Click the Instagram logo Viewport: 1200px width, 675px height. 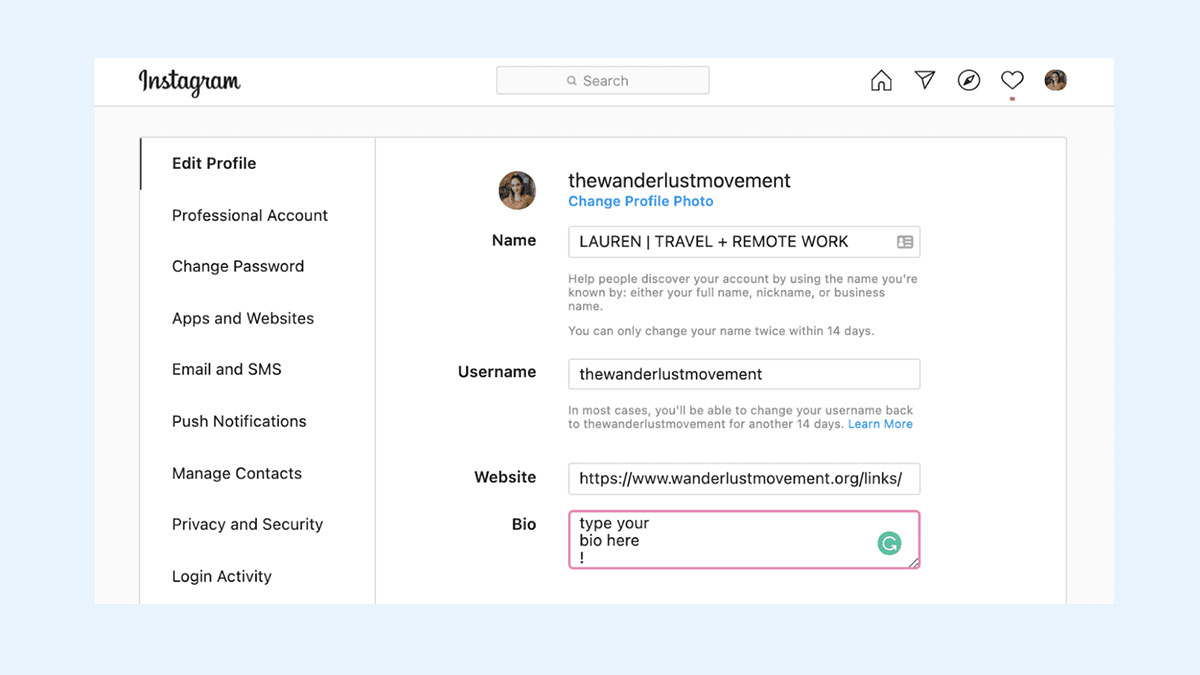[x=189, y=82]
